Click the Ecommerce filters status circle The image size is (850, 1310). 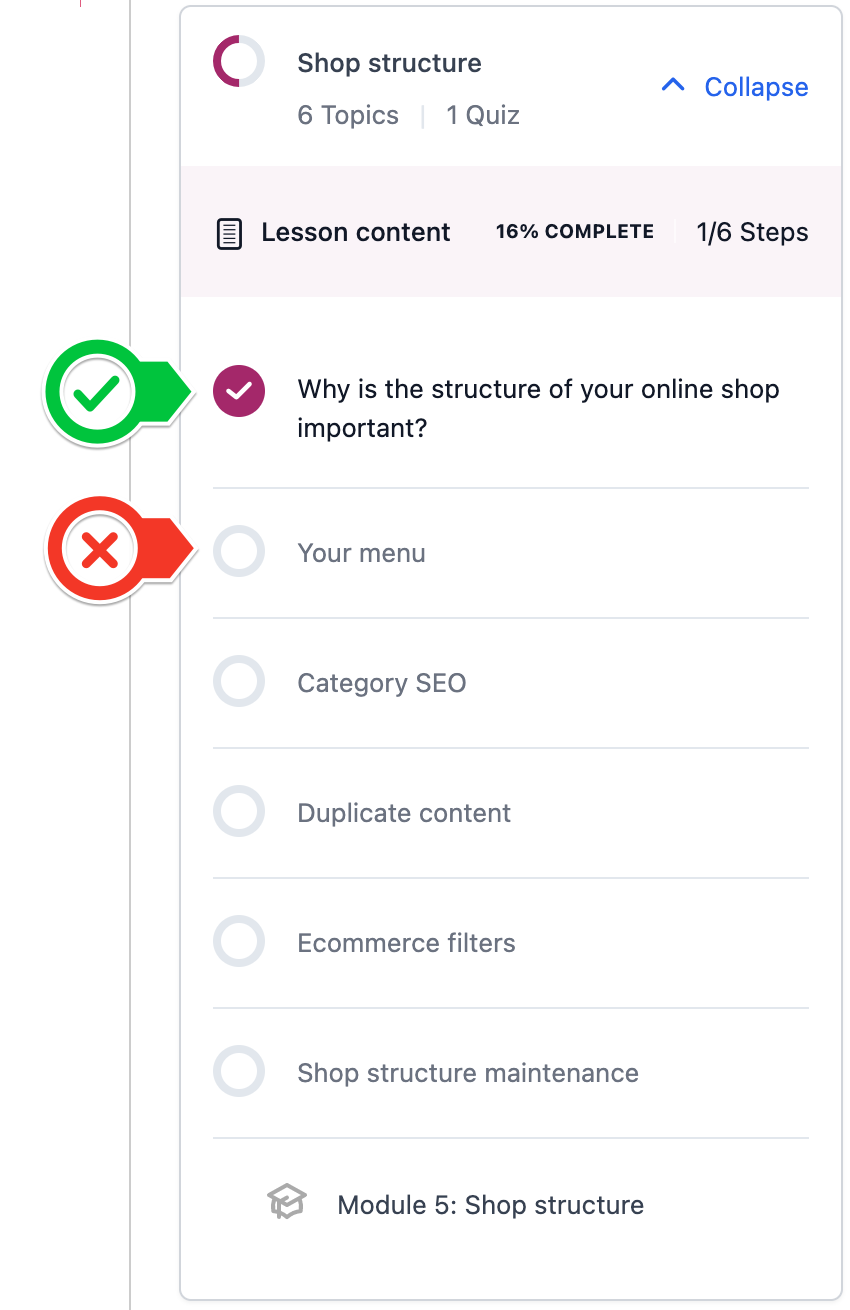point(239,941)
